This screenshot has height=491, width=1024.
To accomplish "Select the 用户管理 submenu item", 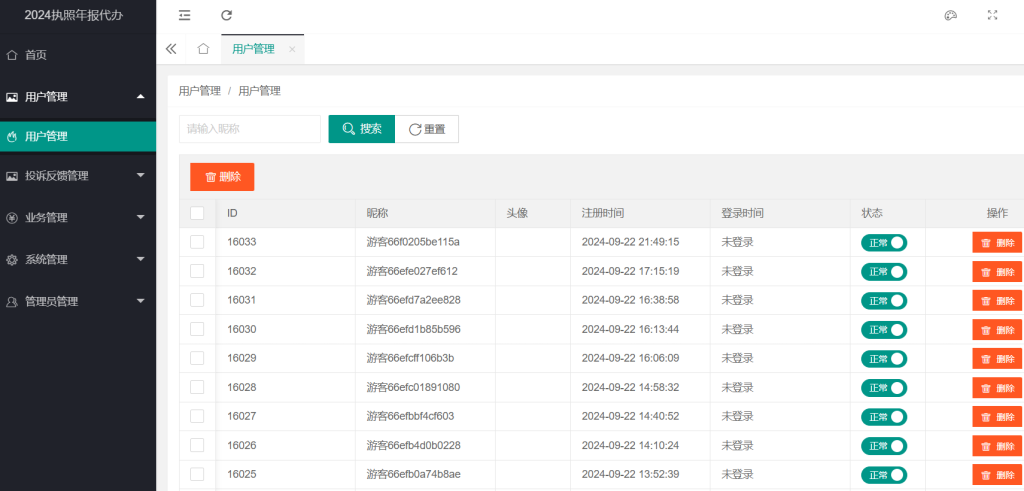I will pyautogui.click(x=47, y=136).
